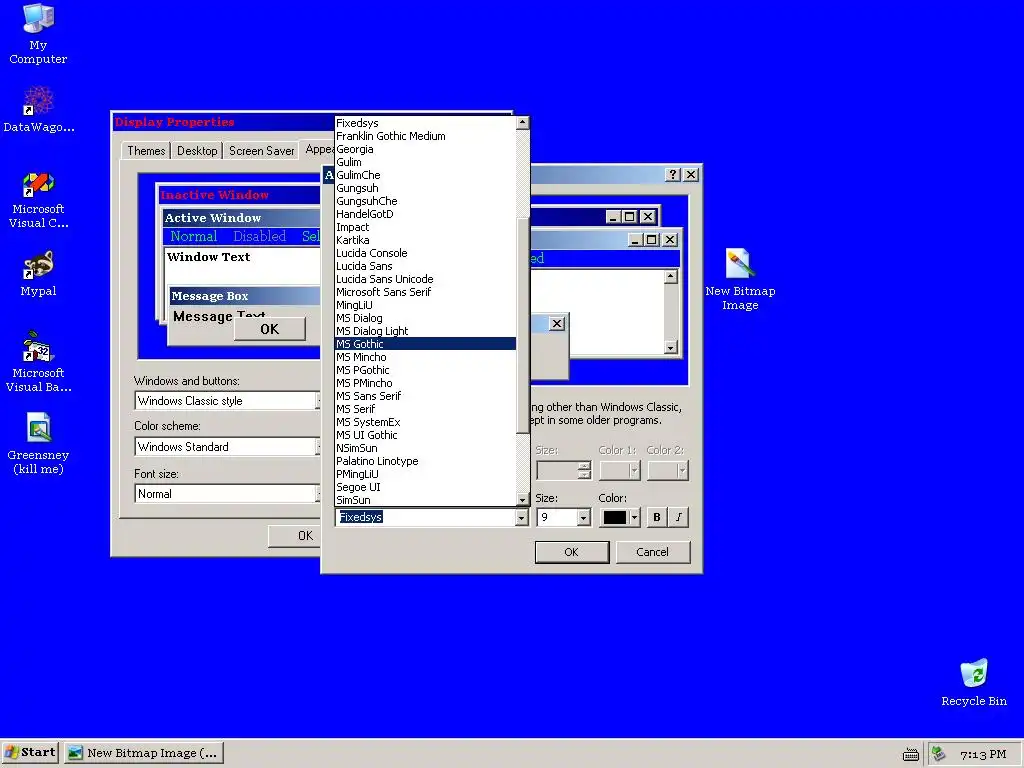Click the font list scroll up arrow
Screen dimensions: 1024x768
point(522,123)
